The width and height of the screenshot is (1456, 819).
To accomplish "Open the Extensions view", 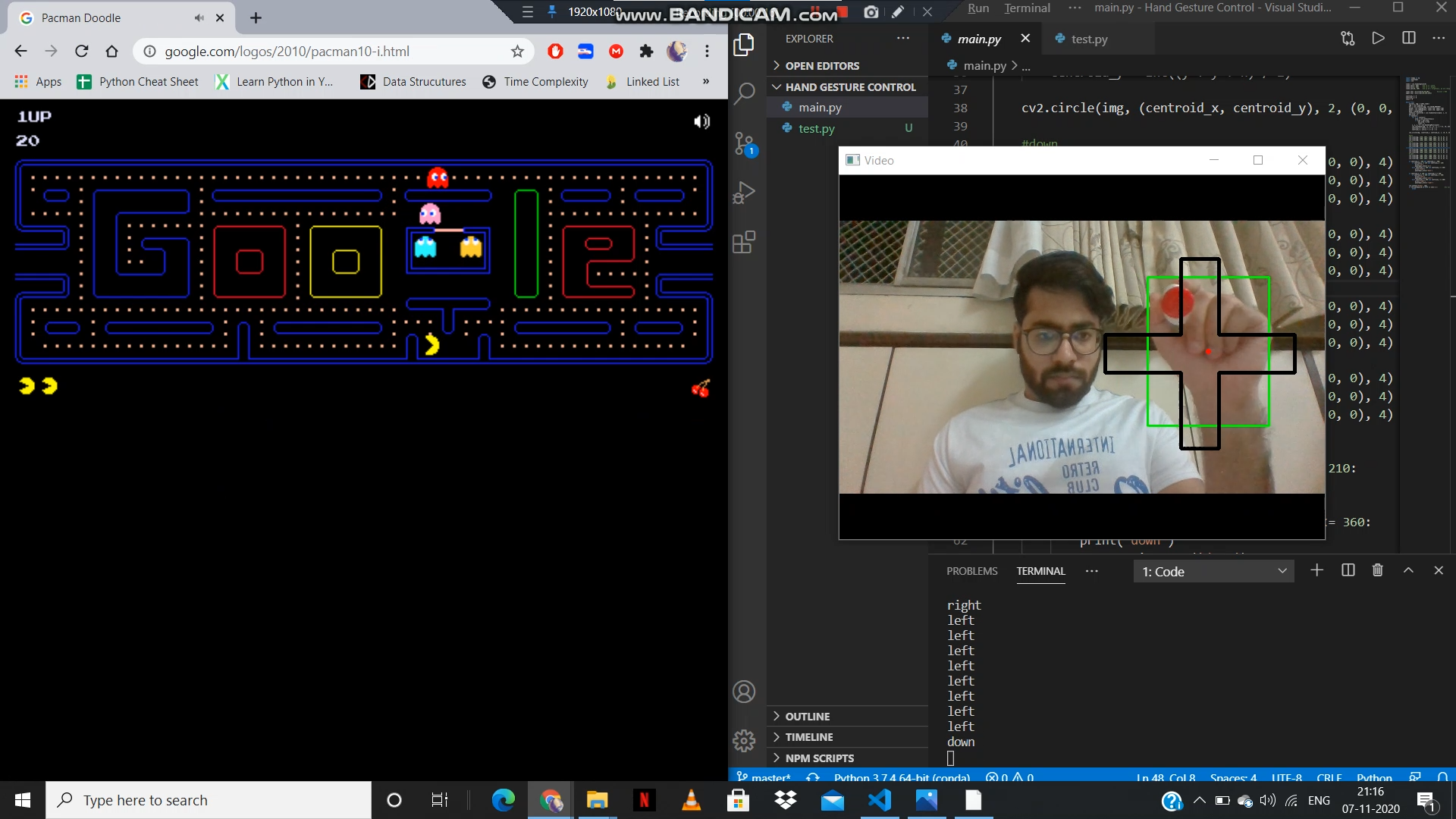I will tap(745, 243).
